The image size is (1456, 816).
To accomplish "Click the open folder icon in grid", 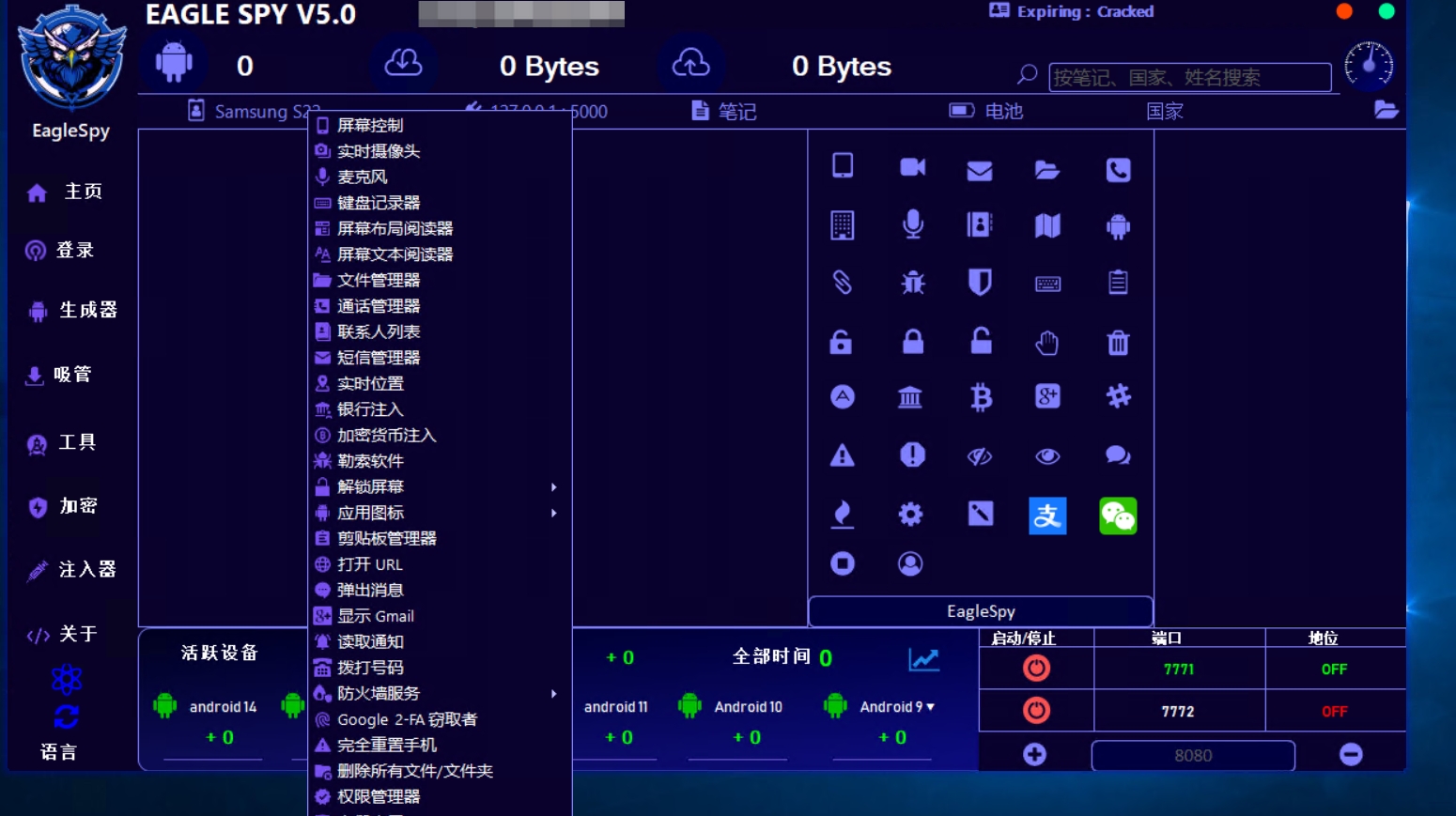I will [1047, 170].
